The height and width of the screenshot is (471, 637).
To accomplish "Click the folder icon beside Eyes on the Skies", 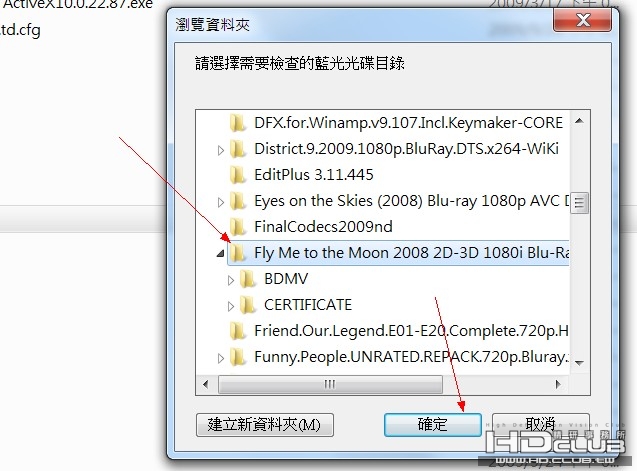I will coord(237,201).
